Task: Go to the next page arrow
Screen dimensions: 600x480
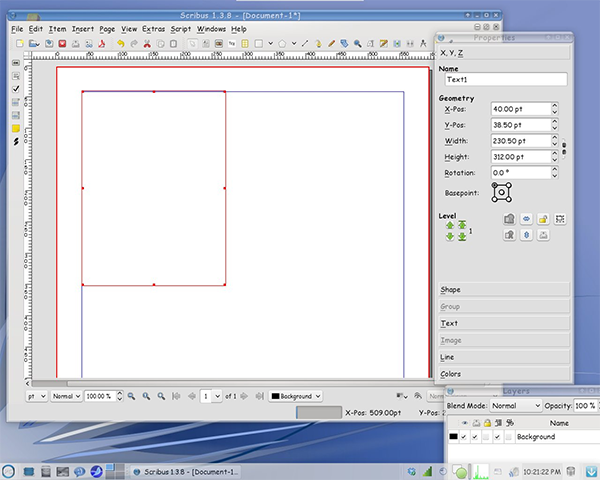Action: click(244, 396)
